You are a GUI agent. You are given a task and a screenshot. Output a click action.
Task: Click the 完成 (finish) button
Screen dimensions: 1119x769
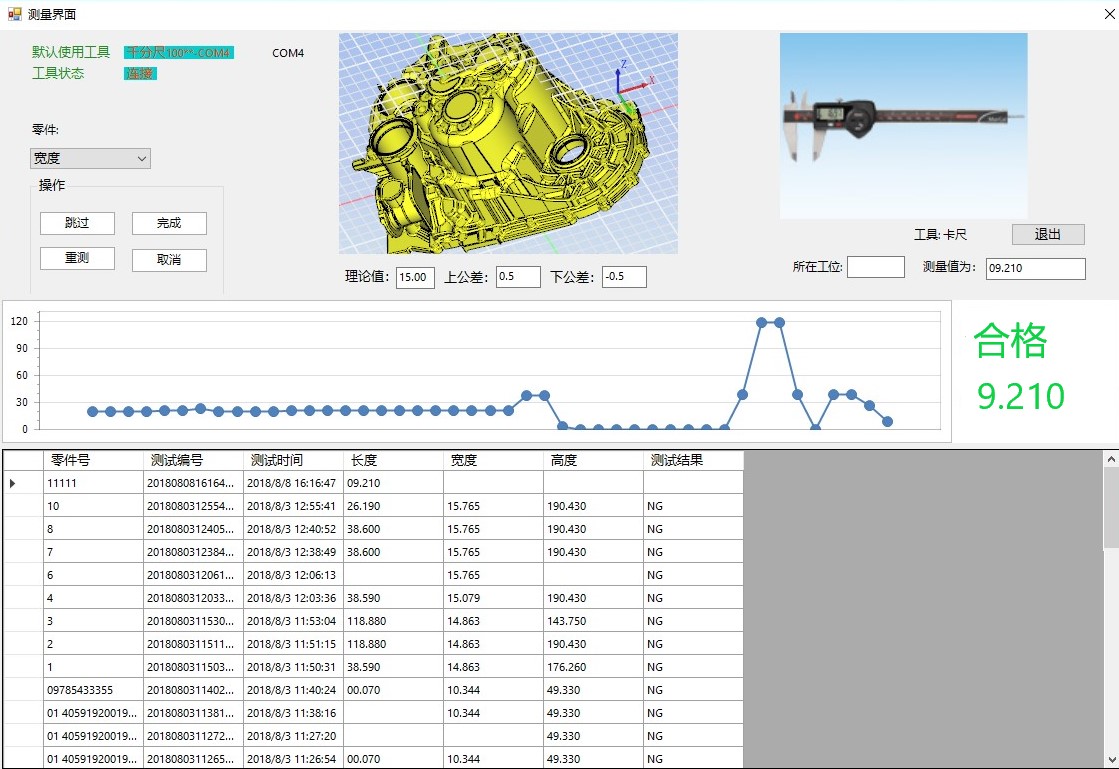tap(169, 223)
